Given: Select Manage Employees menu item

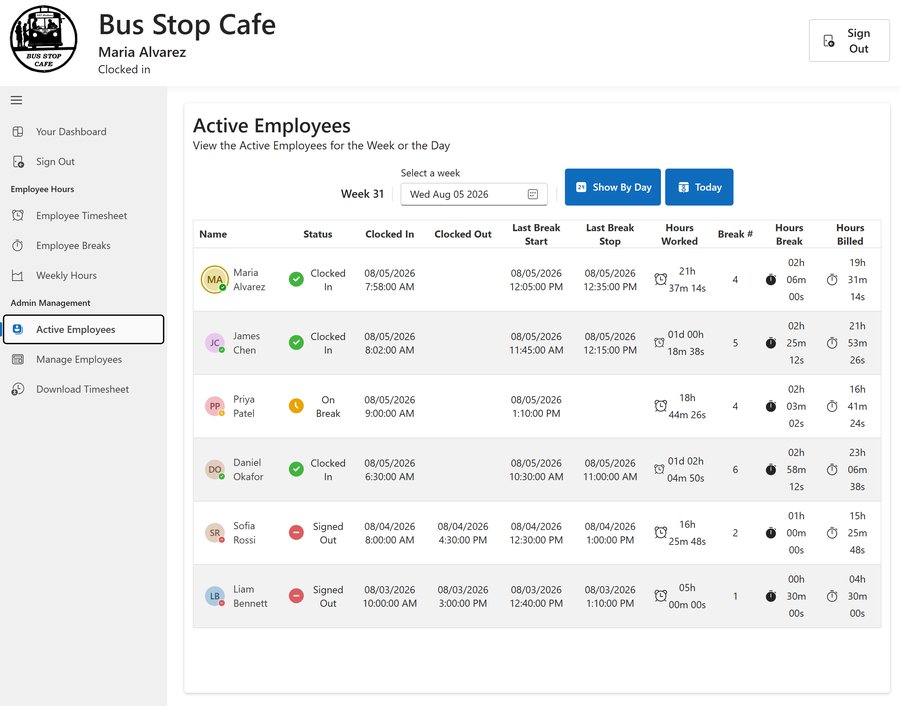Looking at the screenshot, I should tap(83, 359).
